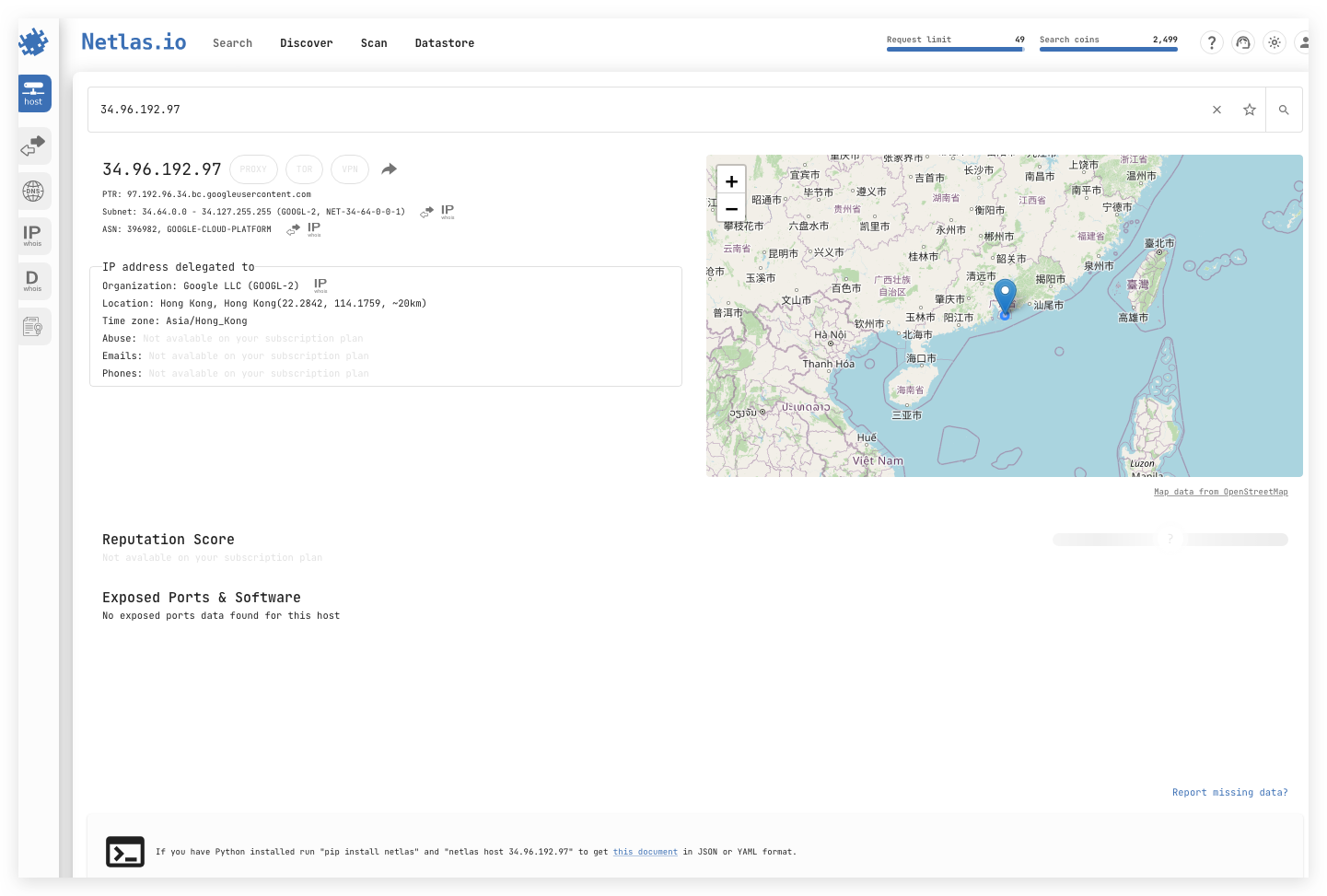1327x896 pixels.
Task: Open the Discover menu
Action: point(307,43)
